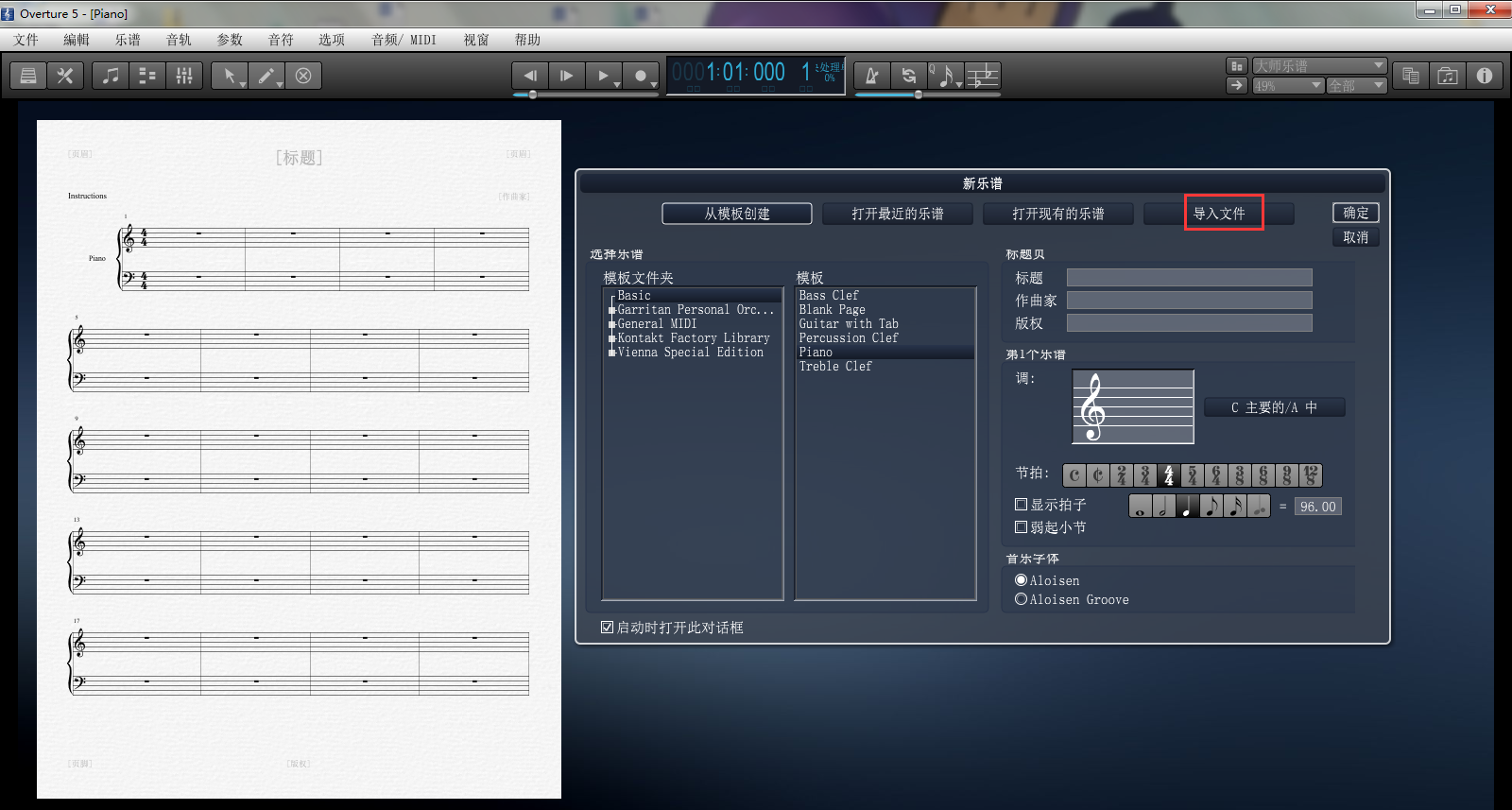Viewport: 1512px width, 810px height.
Task: Click the 打开现有的乐谱 button
Action: coord(1058,214)
